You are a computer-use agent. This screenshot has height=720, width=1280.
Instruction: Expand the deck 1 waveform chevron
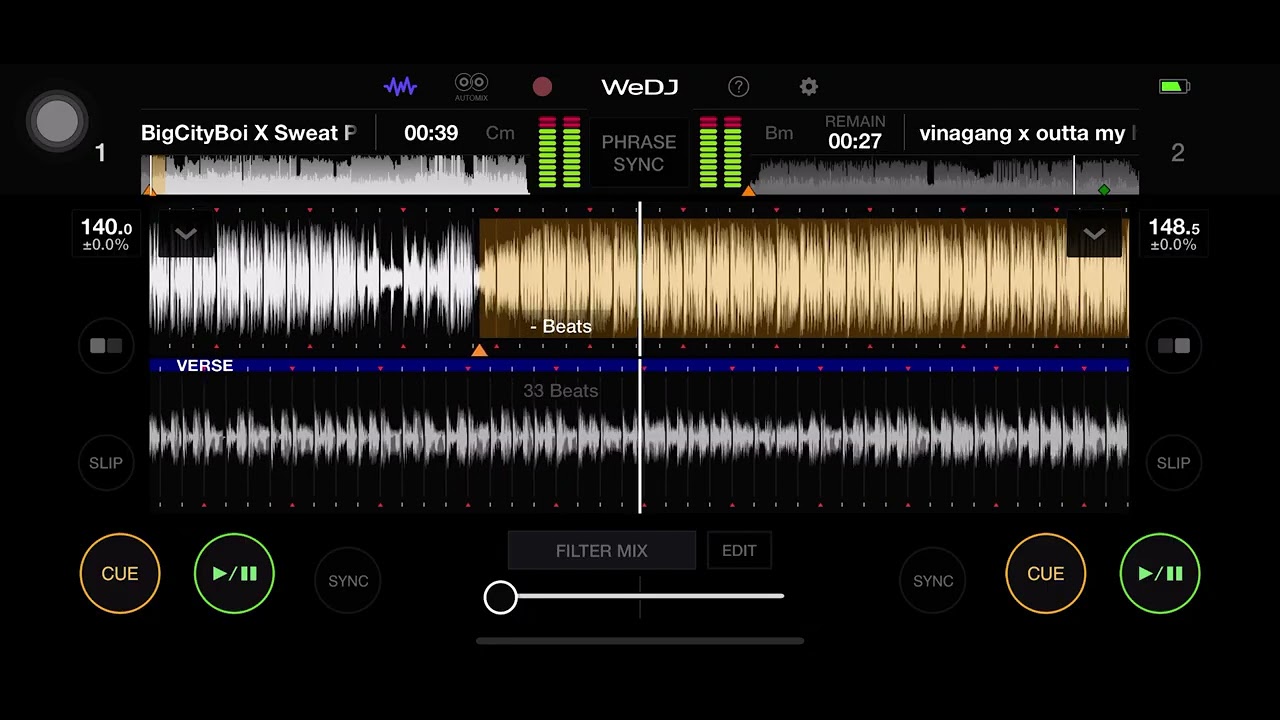click(x=186, y=234)
